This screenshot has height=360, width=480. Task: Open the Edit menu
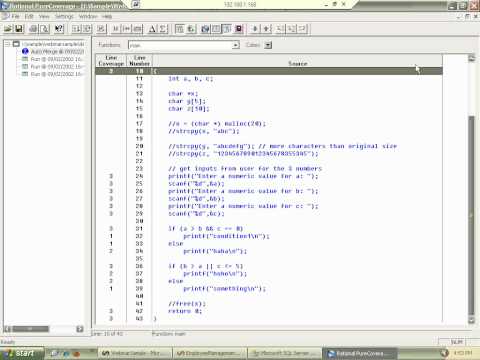[x=29, y=16]
